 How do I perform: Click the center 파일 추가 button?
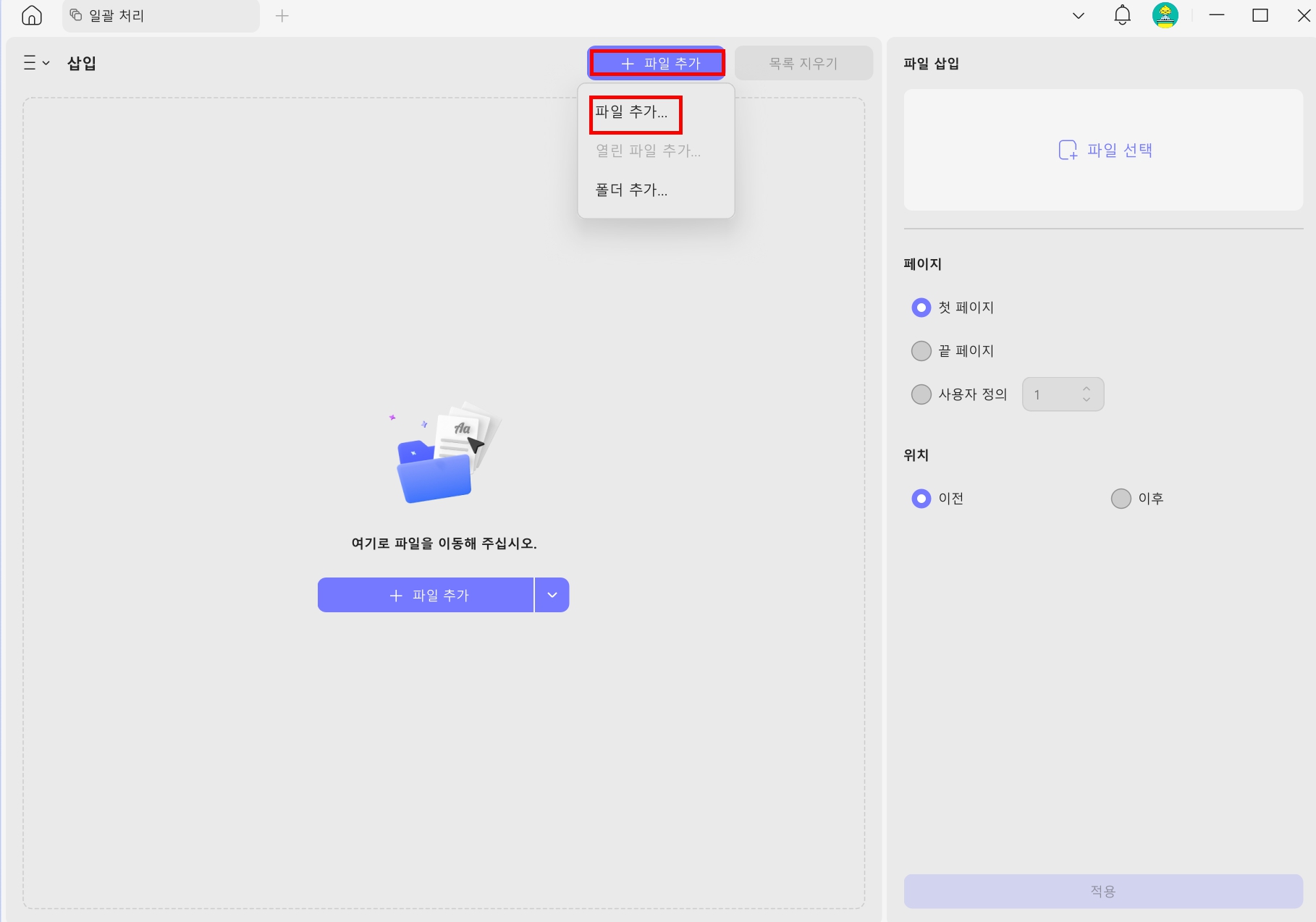[426, 595]
